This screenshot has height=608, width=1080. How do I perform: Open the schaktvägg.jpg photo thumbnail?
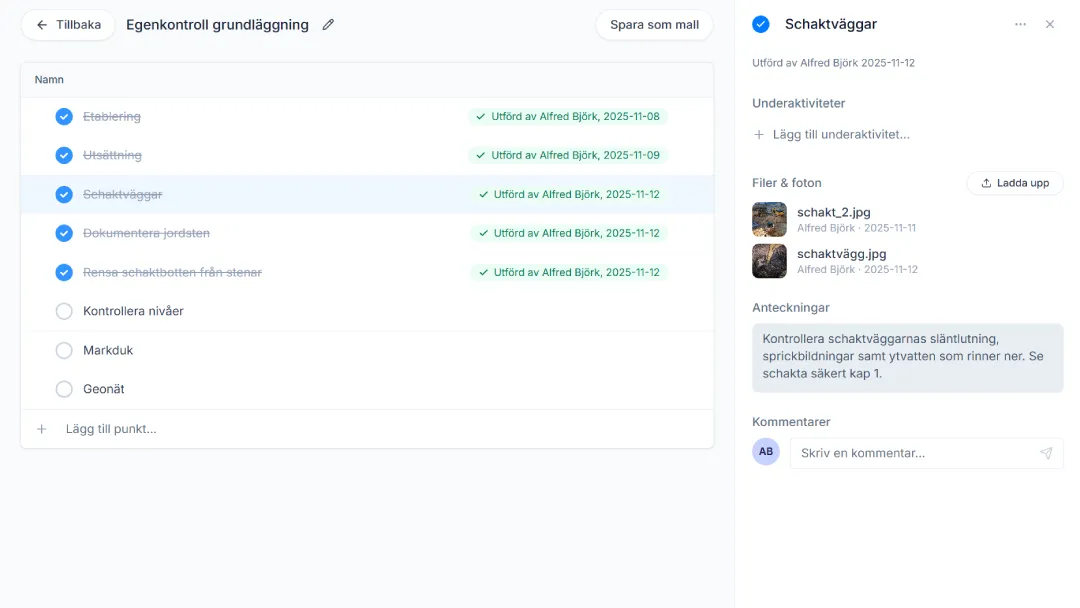point(769,261)
